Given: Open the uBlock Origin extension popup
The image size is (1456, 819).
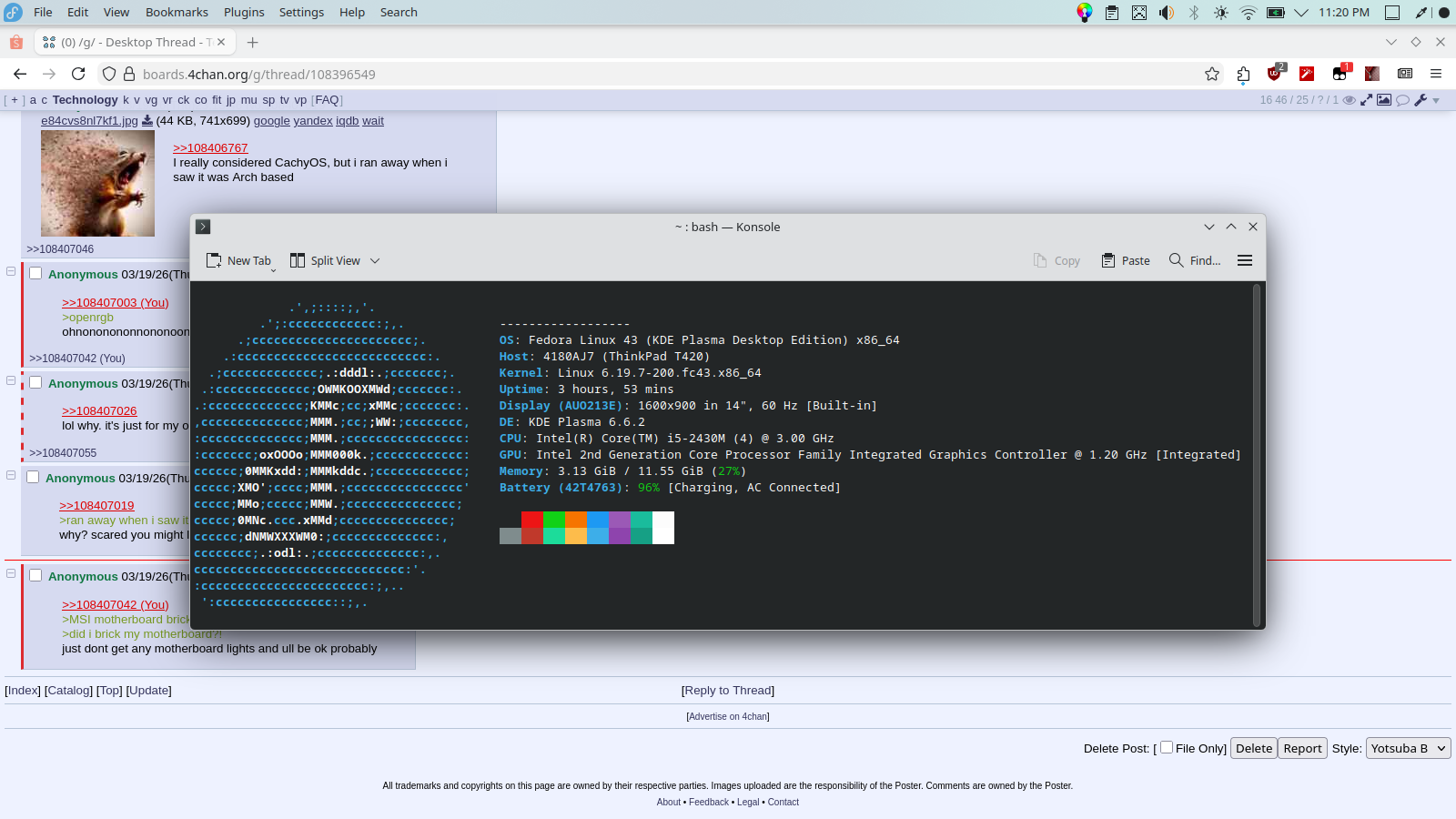Looking at the screenshot, I should pyautogui.click(x=1275, y=74).
